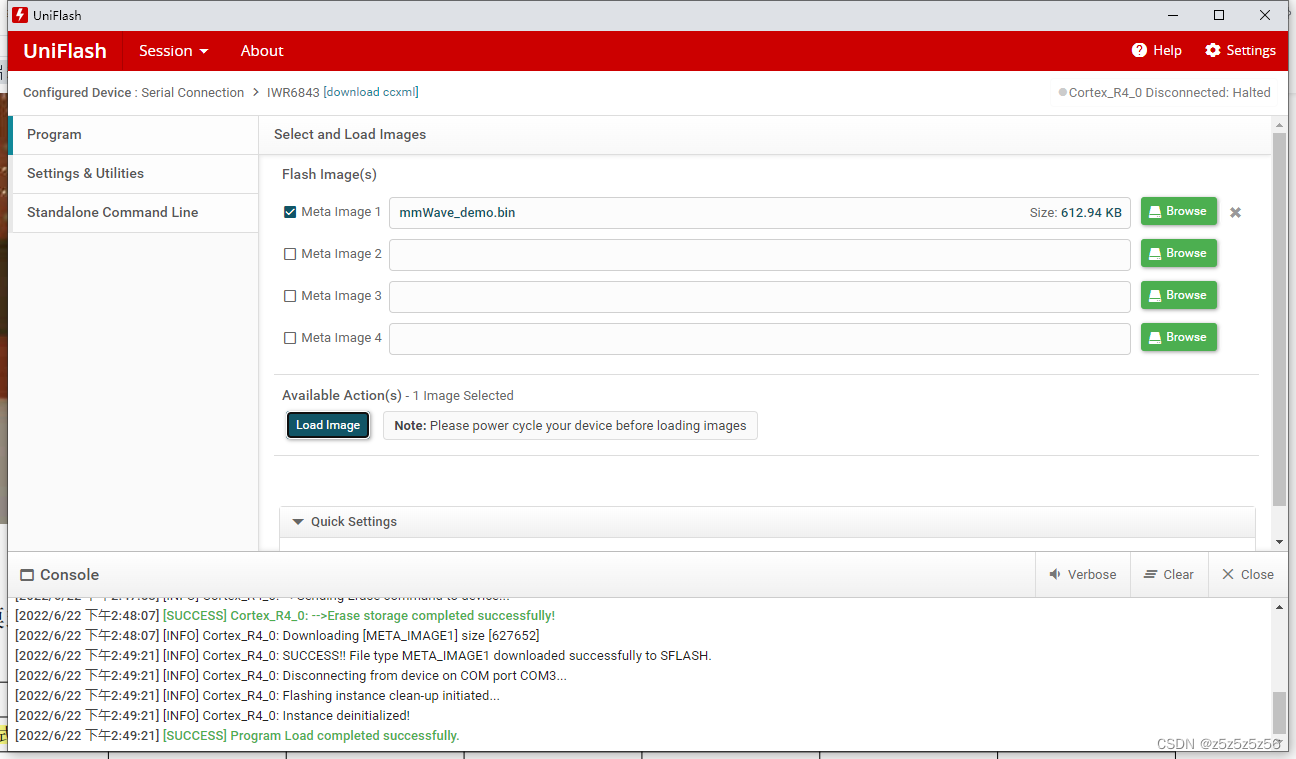Image resolution: width=1296 pixels, height=759 pixels.
Task: Select the Program tab
Action: coord(134,135)
